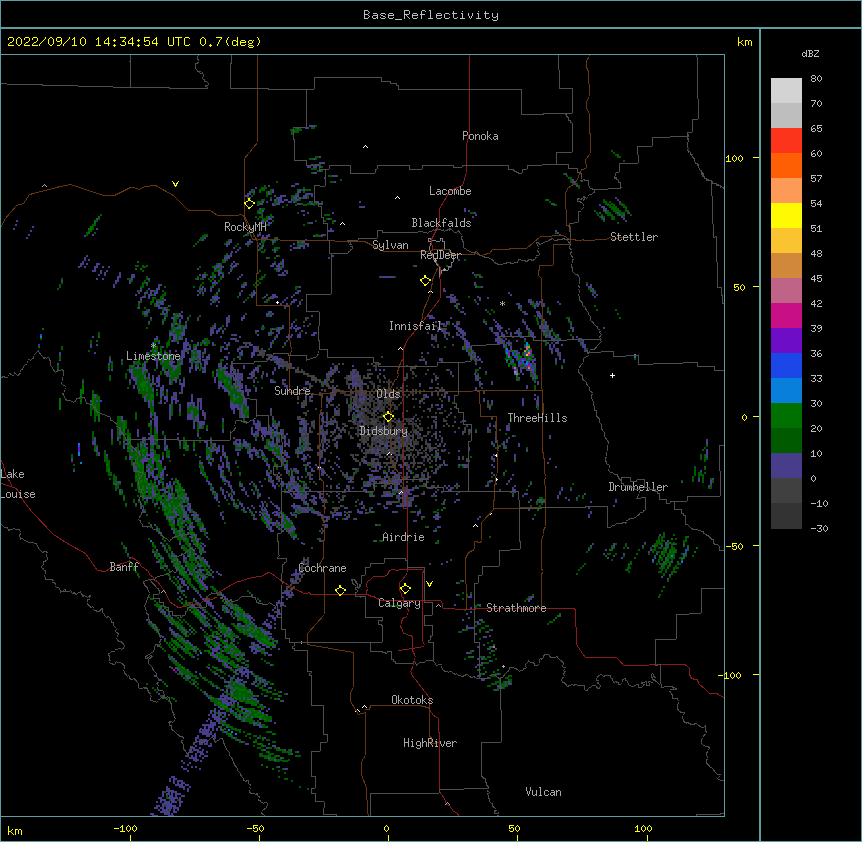Click the Cochrane city label
This screenshot has height=842, width=862.
(x=323, y=568)
